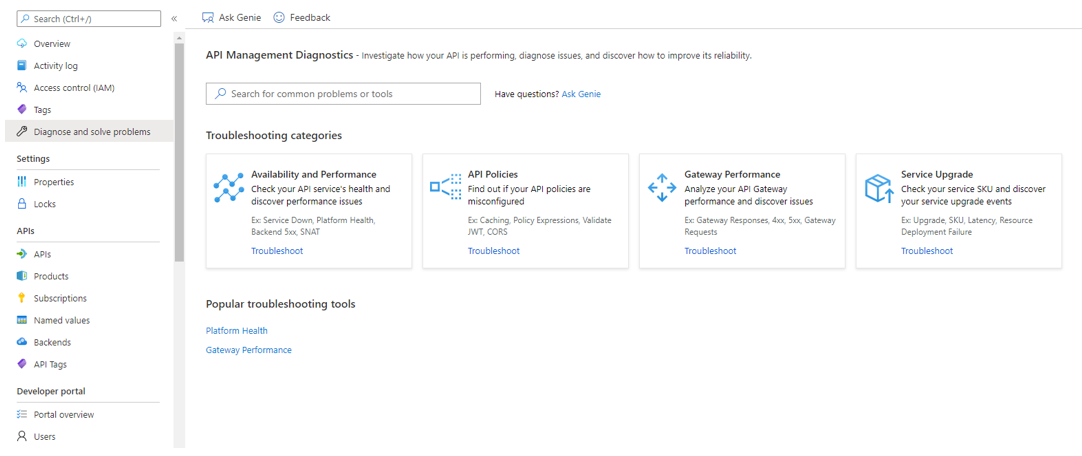The height and width of the screenshot is (456, 1082).
Task: Click the magnifier in the problems search box
Action: tap(220, 94)
